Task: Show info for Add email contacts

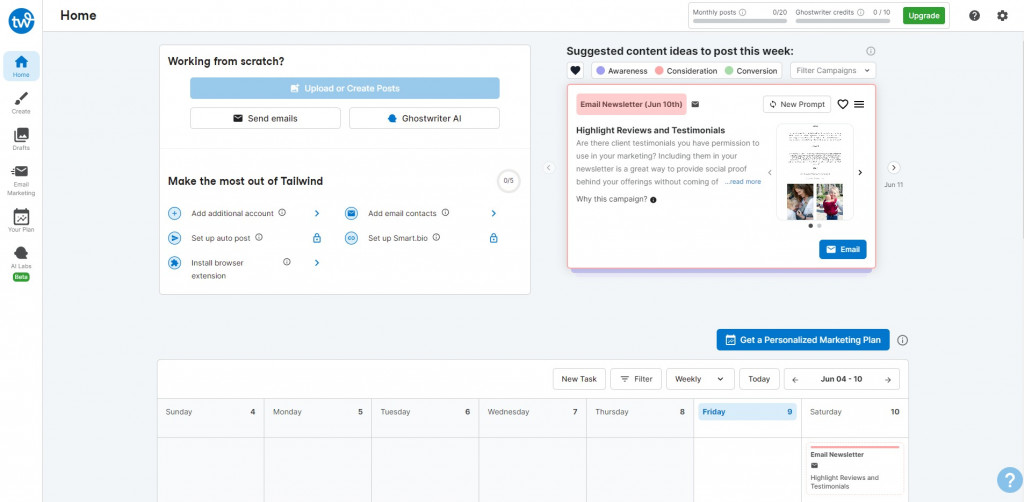Action: tap(445, 213)
